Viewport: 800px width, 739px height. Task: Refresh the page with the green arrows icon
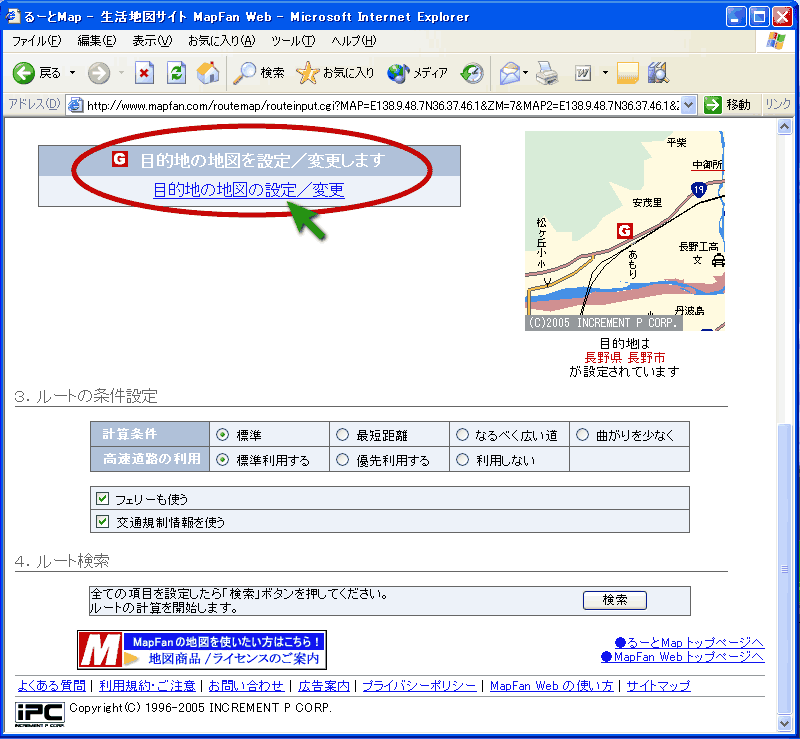coord(177,73)
